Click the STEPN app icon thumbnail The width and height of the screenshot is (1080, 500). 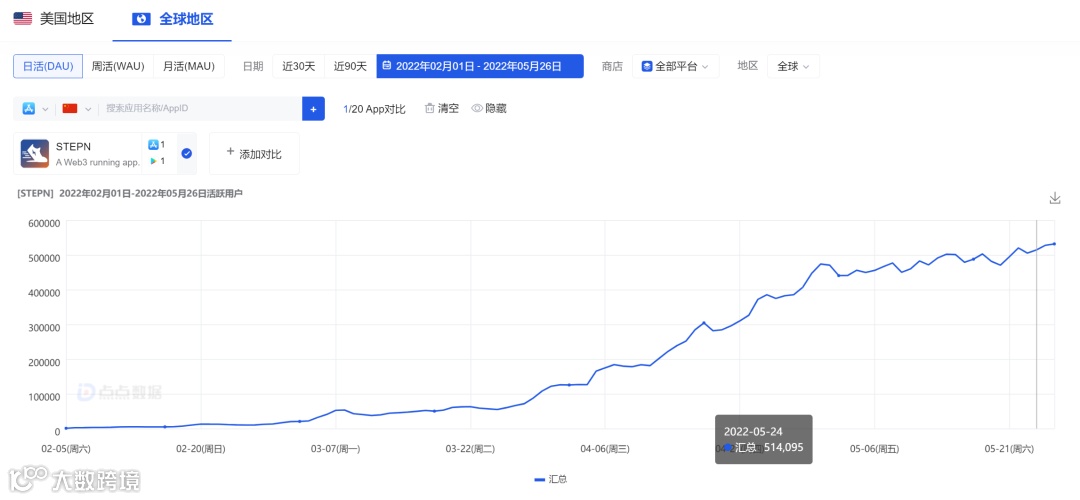point(34,154)
